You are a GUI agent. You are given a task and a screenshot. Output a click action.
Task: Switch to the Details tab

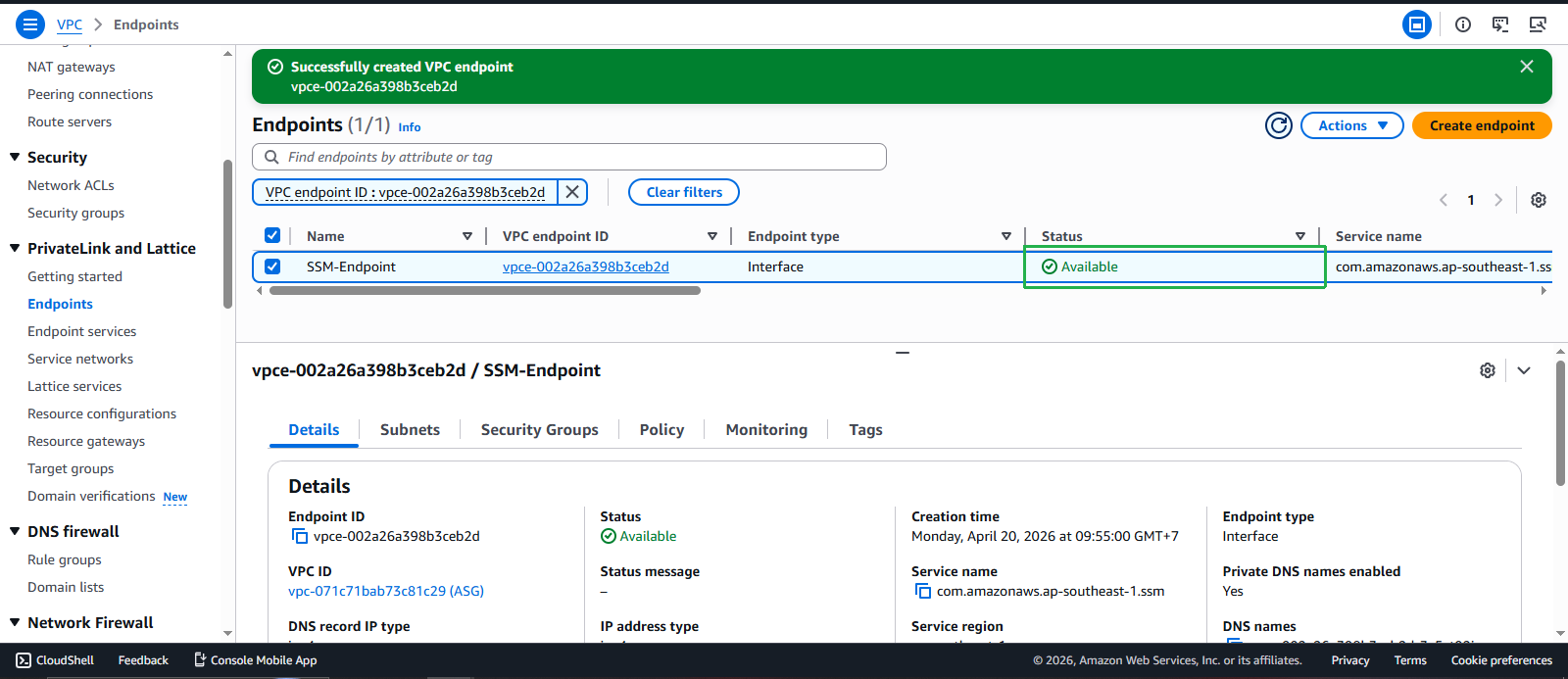click(314, 429)
